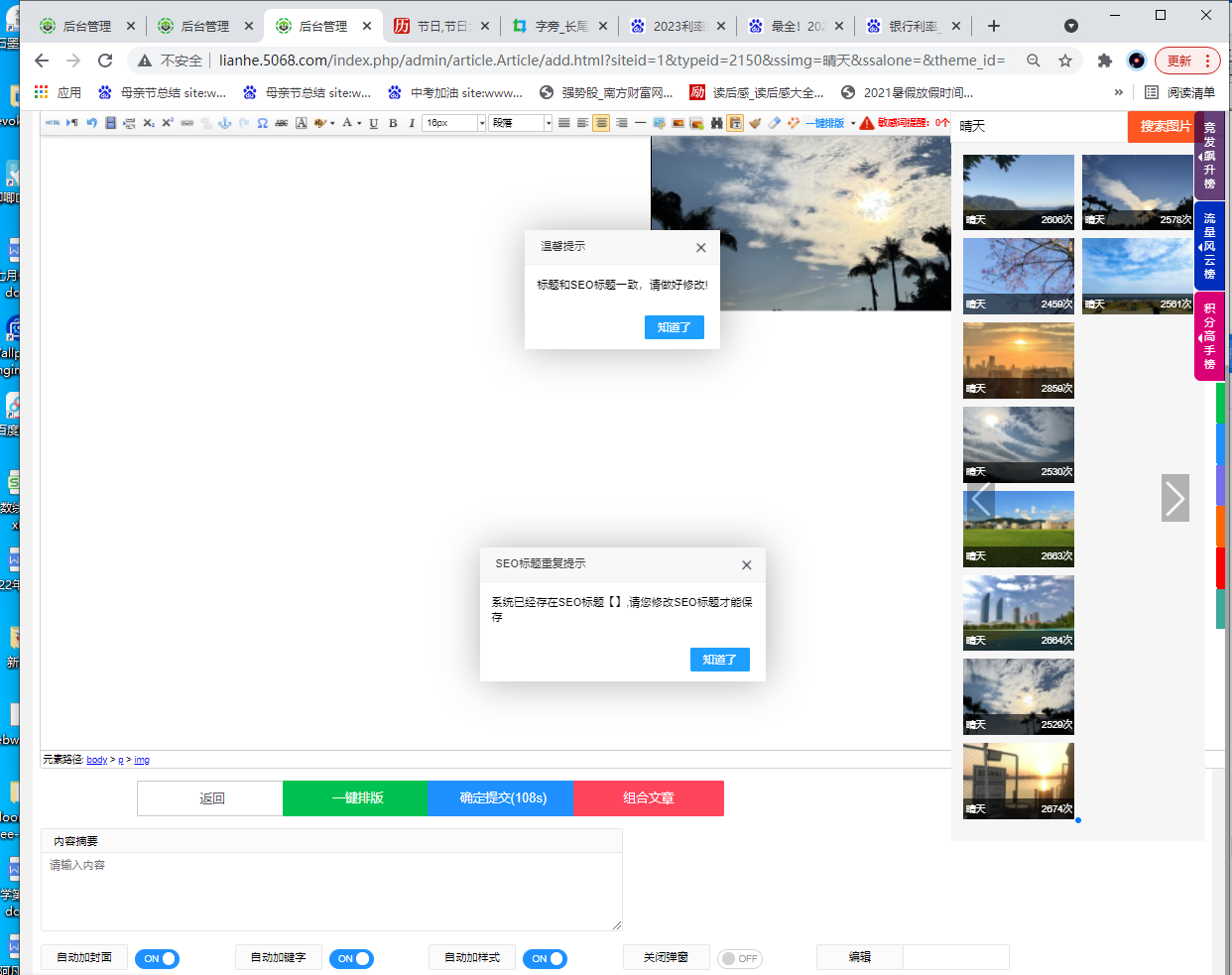Toggle the 自动加键字 switch
The image size is (1232, 975).
click(351, 959)
